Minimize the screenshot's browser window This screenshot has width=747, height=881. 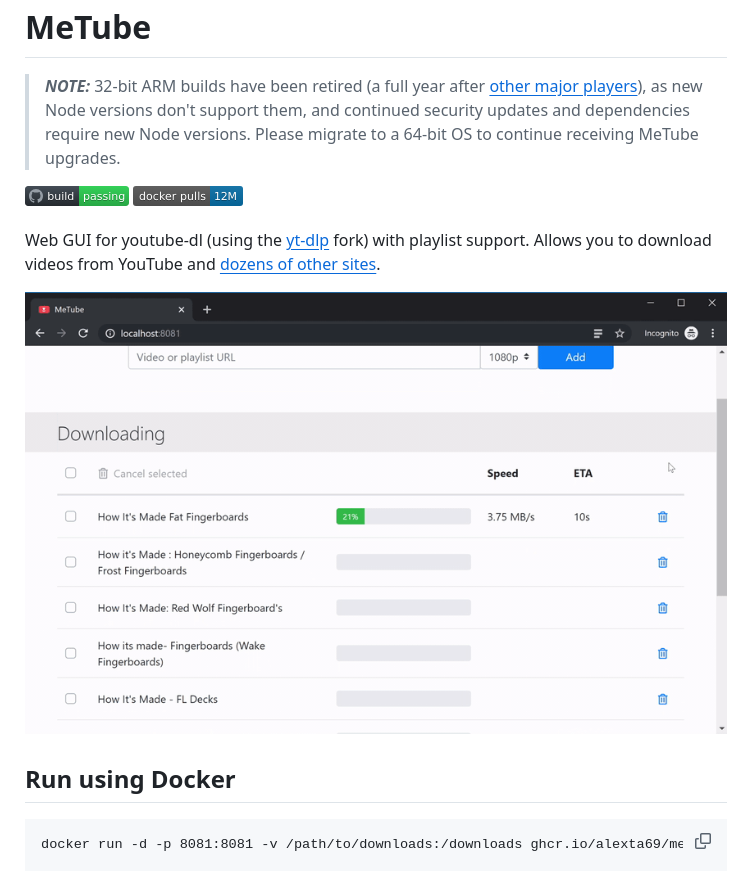650,303
